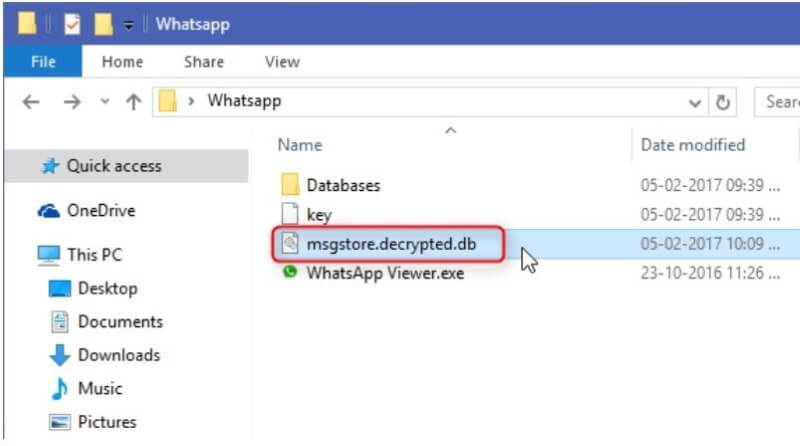Switch to the Home ribbon tab

pyautogui.click(x=123, y=62)
